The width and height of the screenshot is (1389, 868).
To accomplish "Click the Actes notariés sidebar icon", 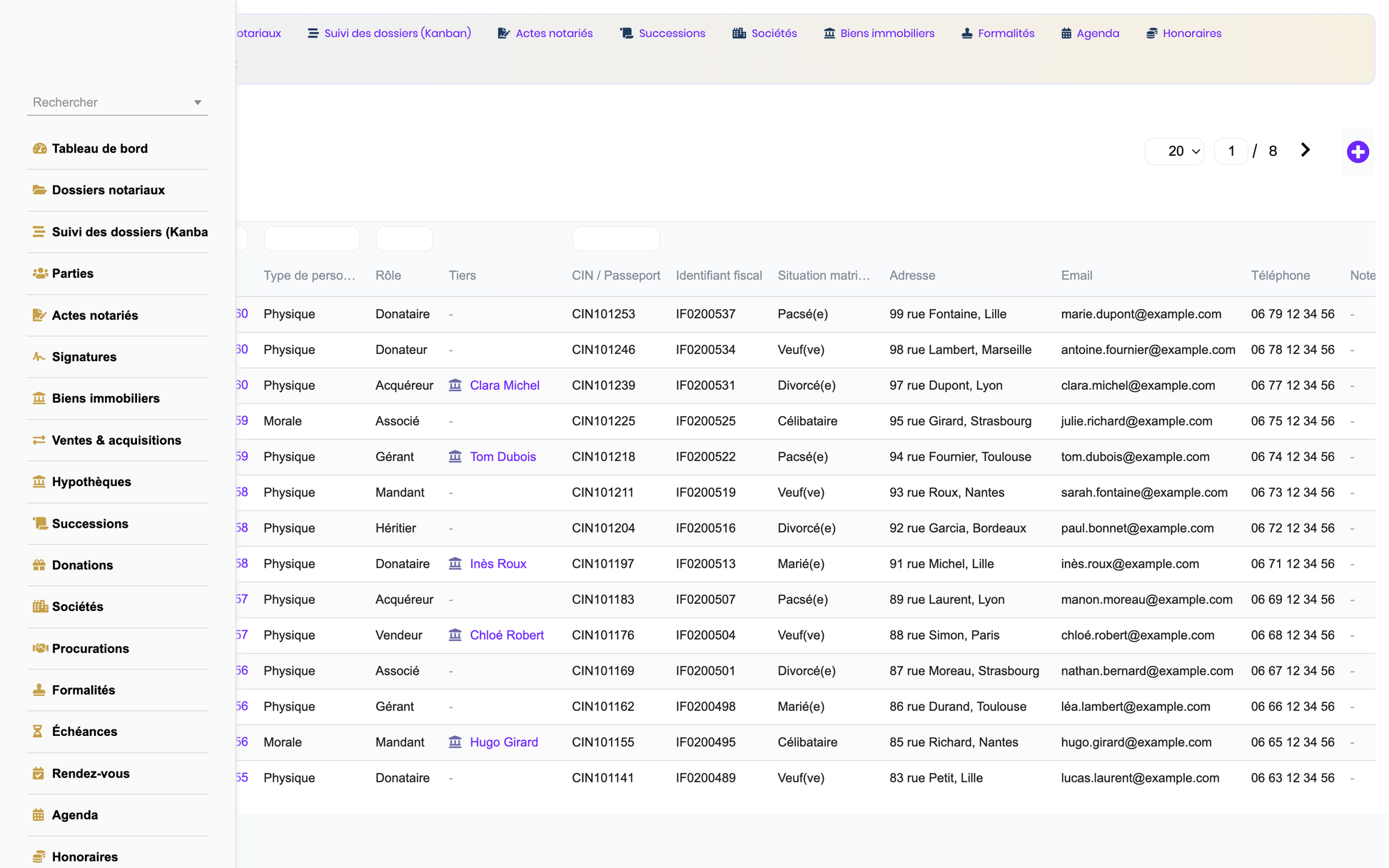I will 39,315.
